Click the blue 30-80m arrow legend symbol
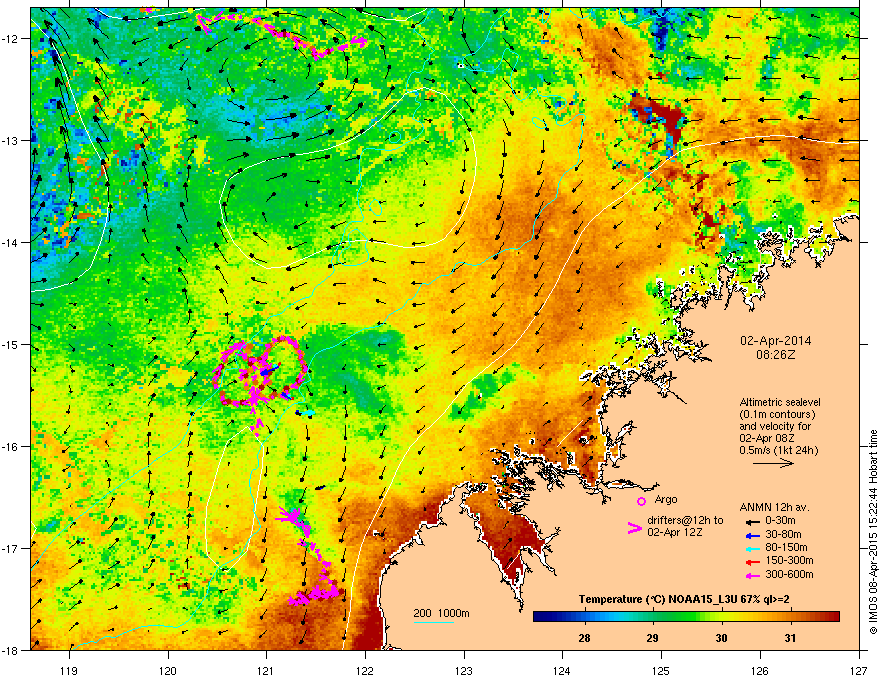The image size is (880, 680). tap(751, 535)
